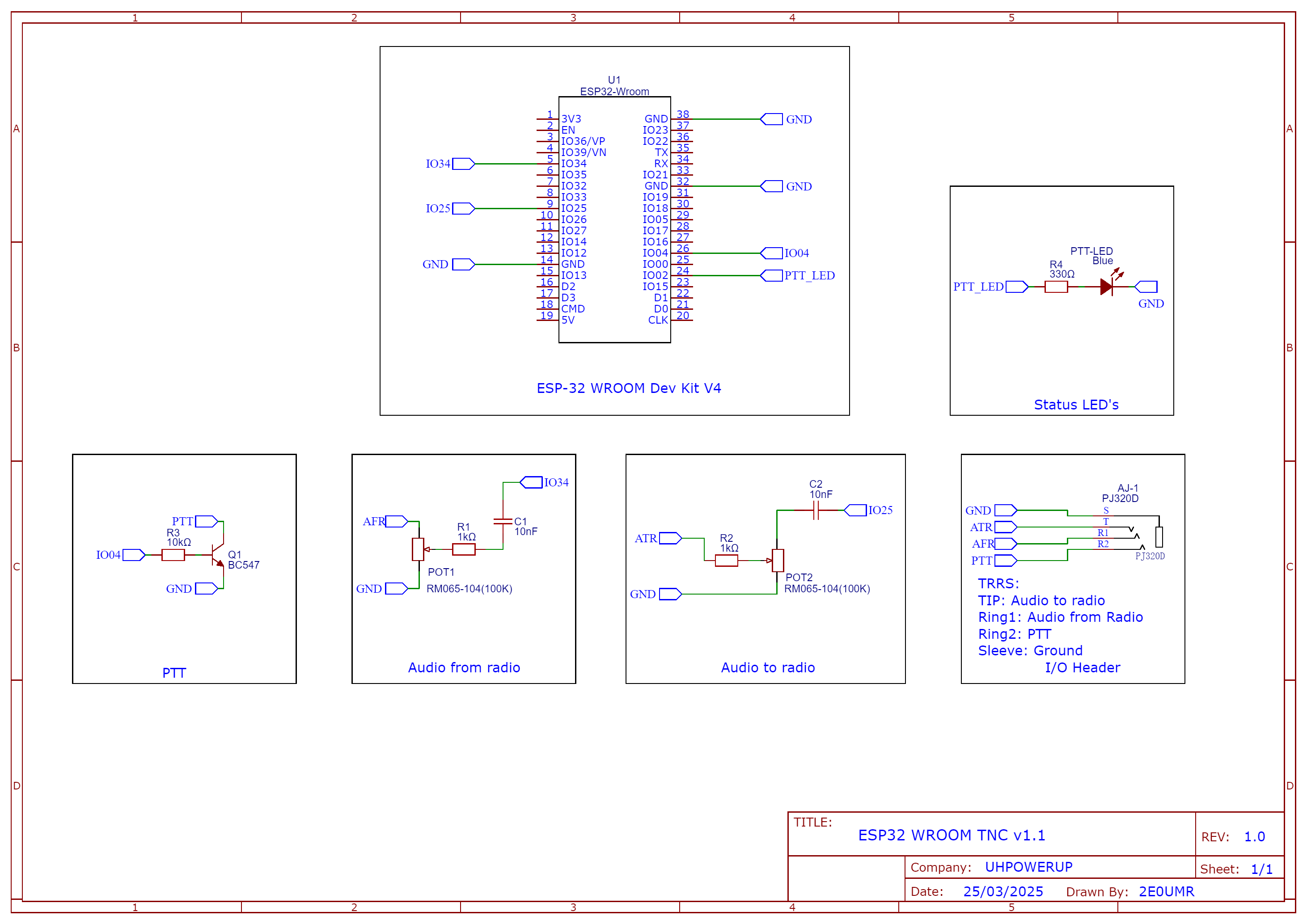This screenshot has width=1307, height=924.
Task: Select resistor R3 10kΩ symbol
Action: (x=173, y=555)
